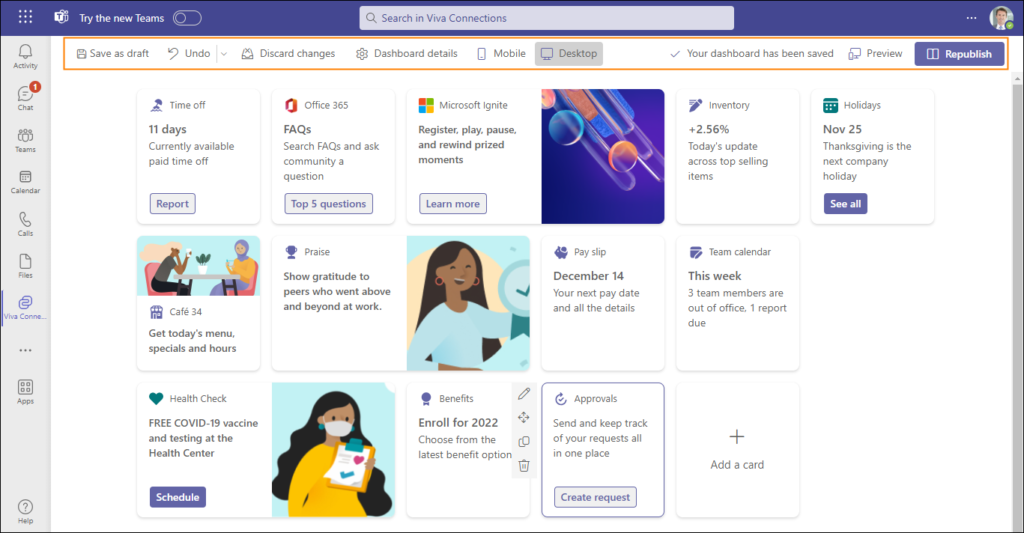The width and height of the screenshot is (1024, 533).
Task: Click the Search in Viva Connections field
Action: click(546, 18)
